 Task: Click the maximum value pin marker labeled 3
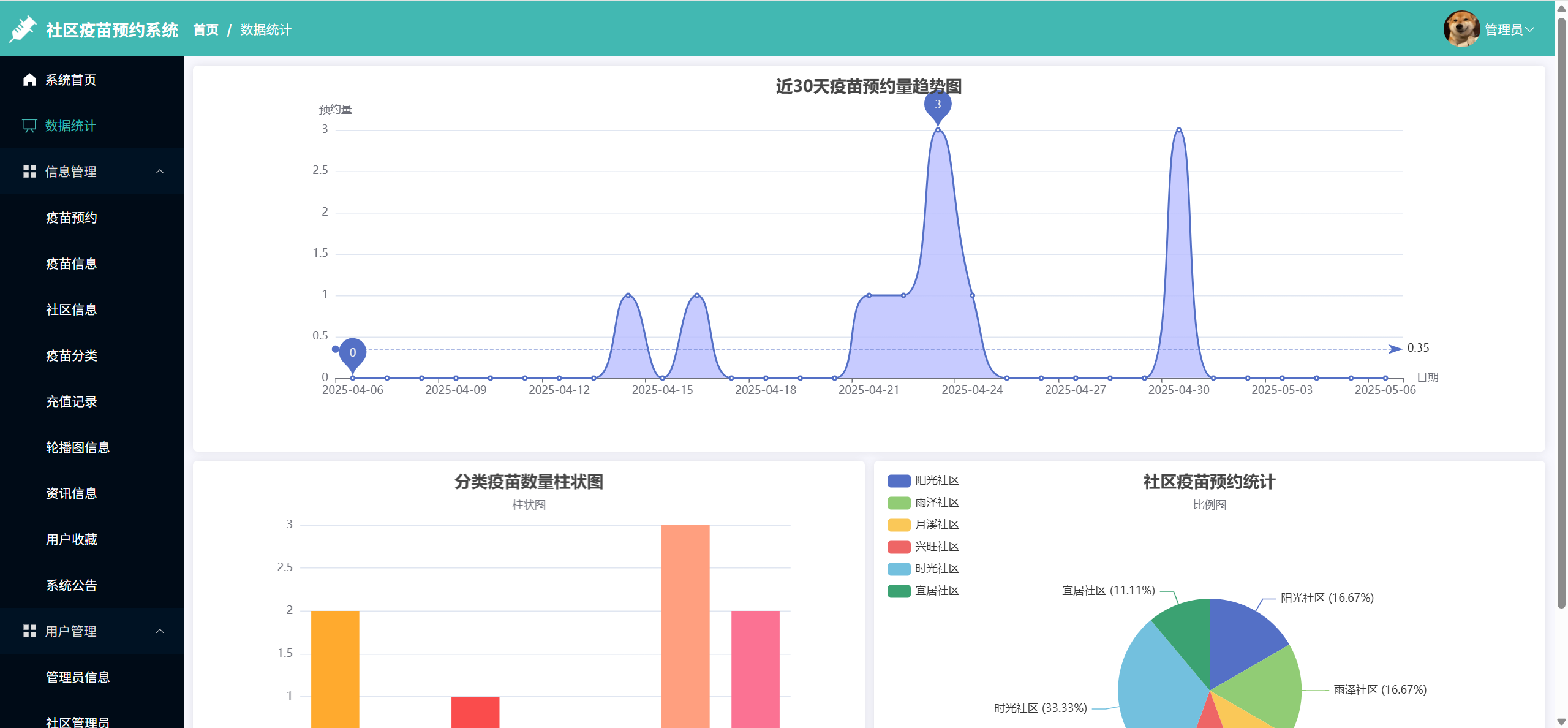[x=937, y=105]
